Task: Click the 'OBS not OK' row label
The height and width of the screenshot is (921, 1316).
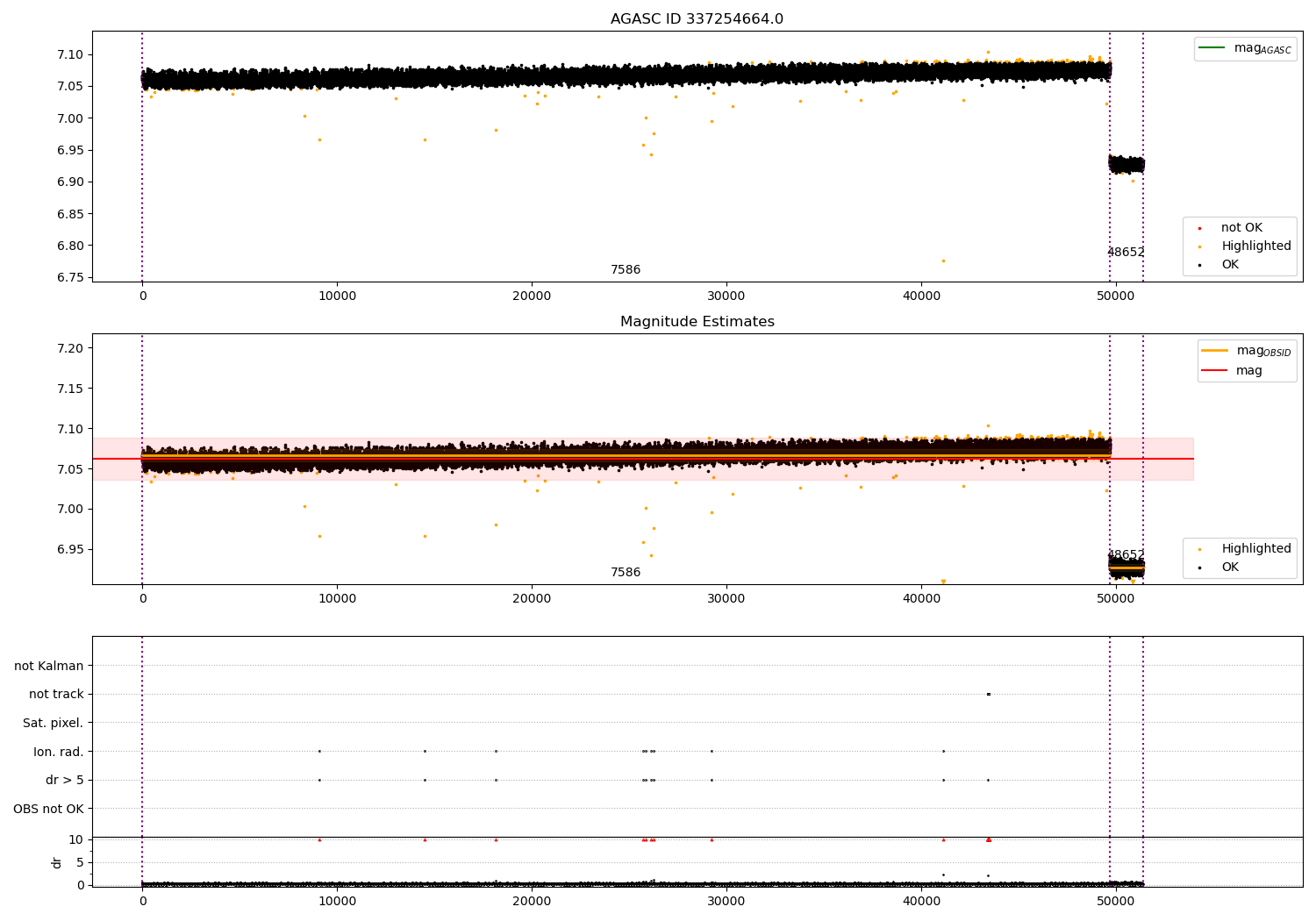Action: (48, 809)
